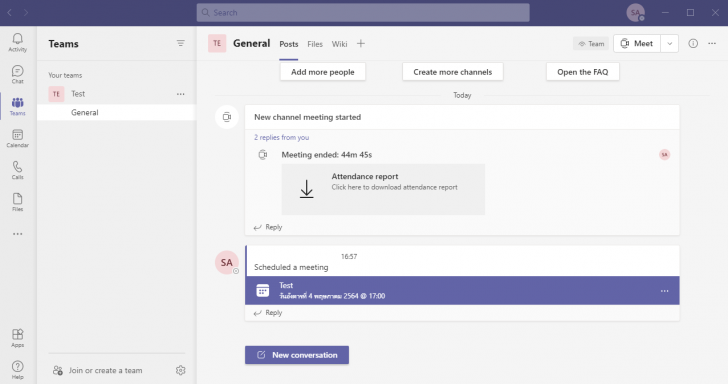This screenshot has width=728, height=384.
Task: Select the Test team
Action: point(117,94)
